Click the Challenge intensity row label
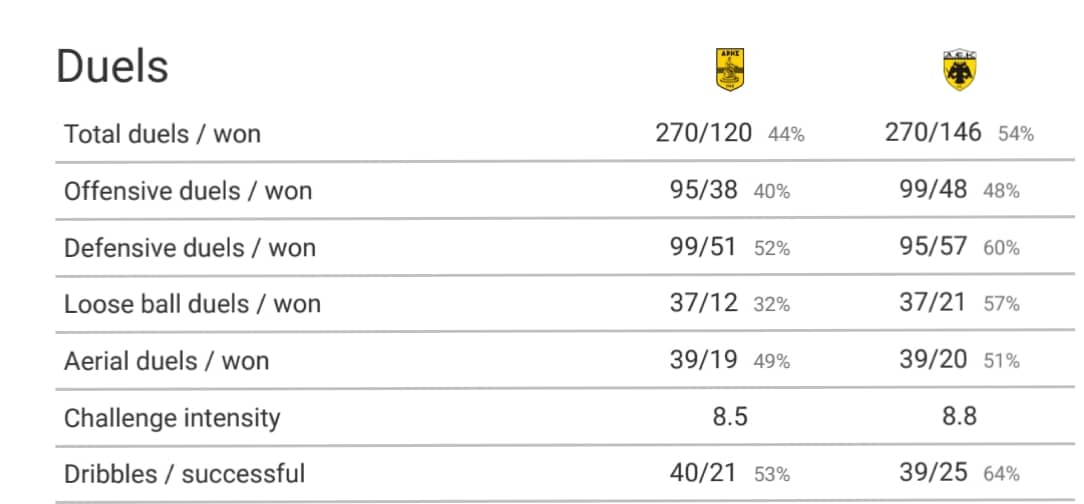 click(172, 418)
